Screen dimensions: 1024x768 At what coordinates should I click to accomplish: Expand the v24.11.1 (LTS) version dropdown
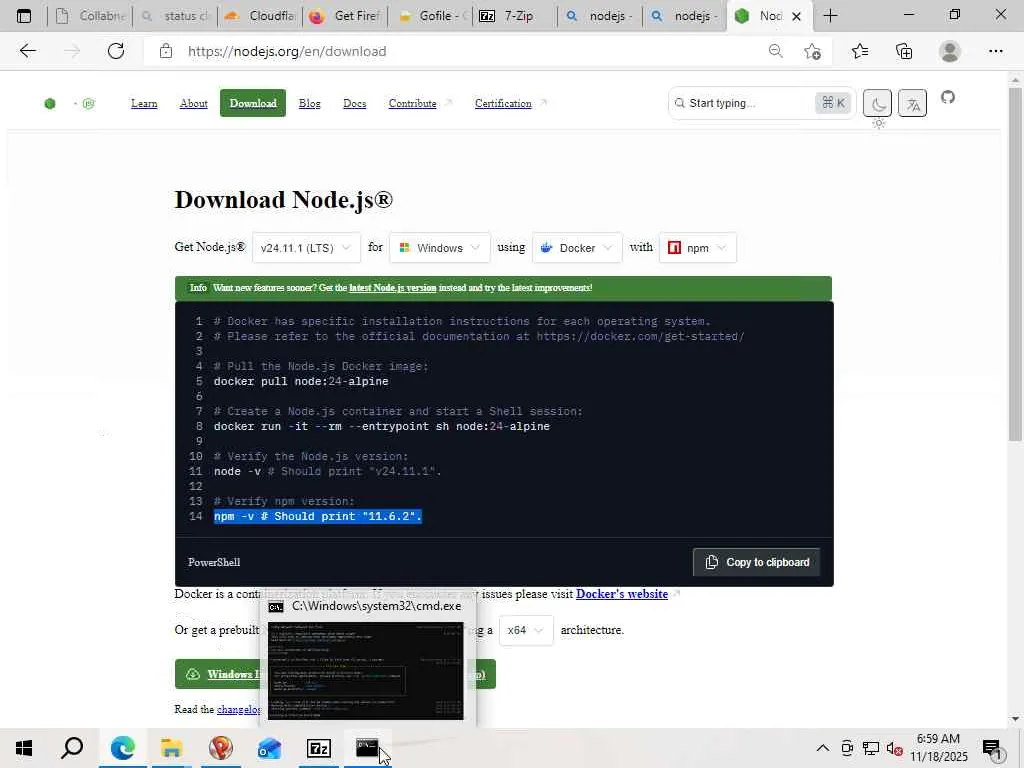306,248
